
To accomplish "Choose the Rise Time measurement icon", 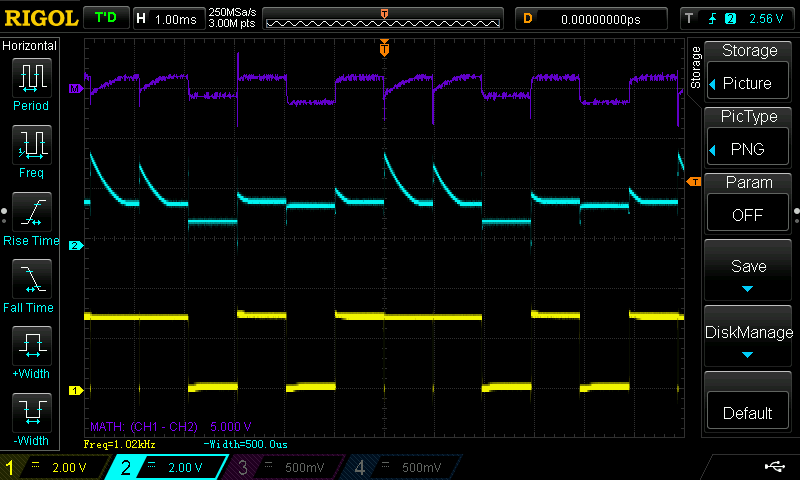I will [x=31, y=217].
